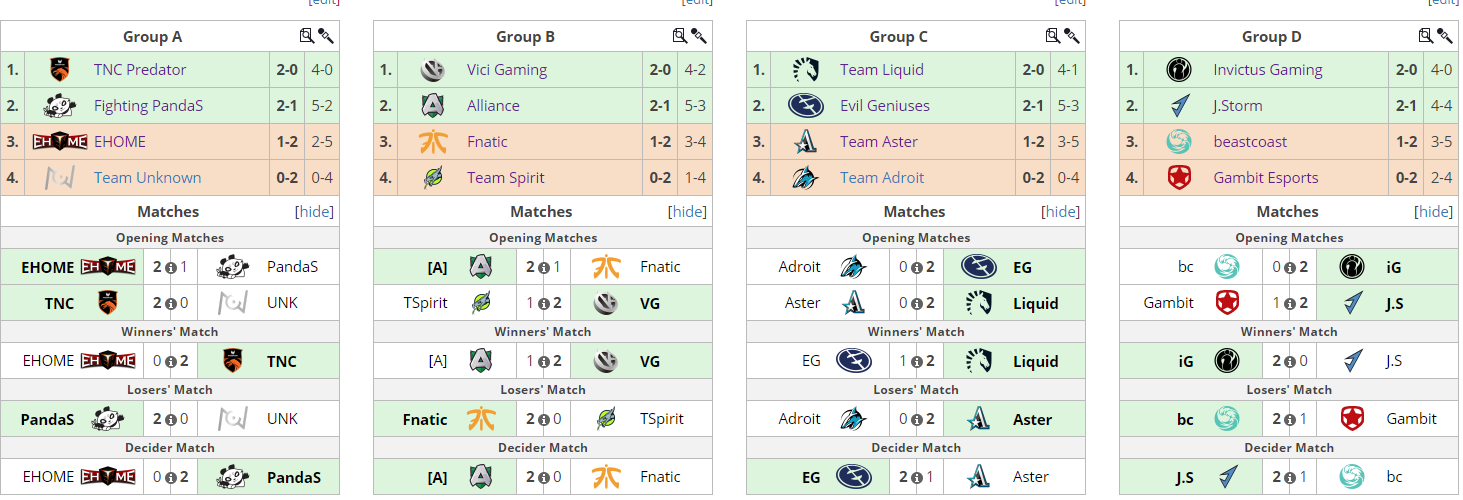This screenshot has width=1463, height=500.
Task: Open Evil Geniuses team page
Action: tap(885, 106)
